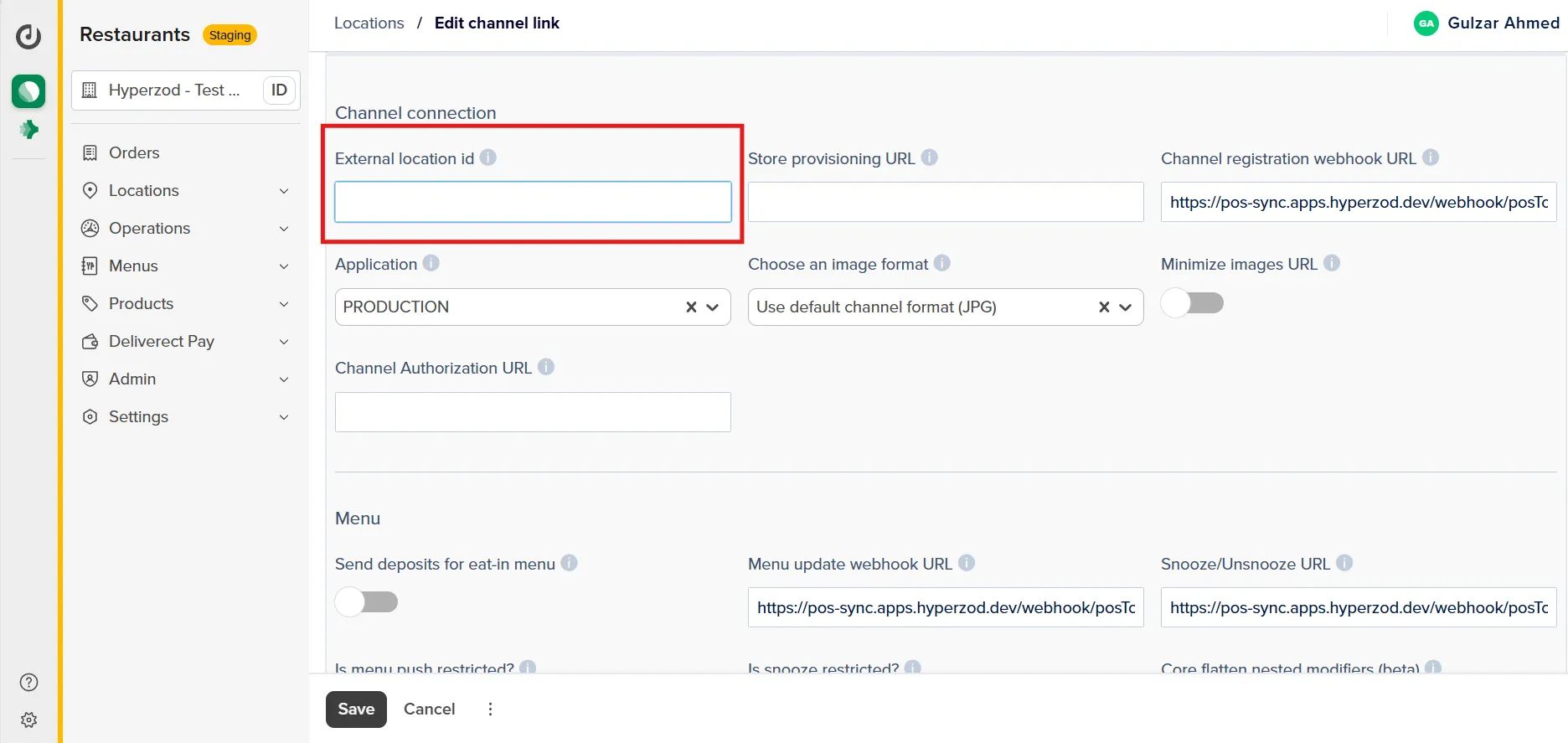
Task: Click the Deliverect logo icon
Action: click(x=28, y=35)
